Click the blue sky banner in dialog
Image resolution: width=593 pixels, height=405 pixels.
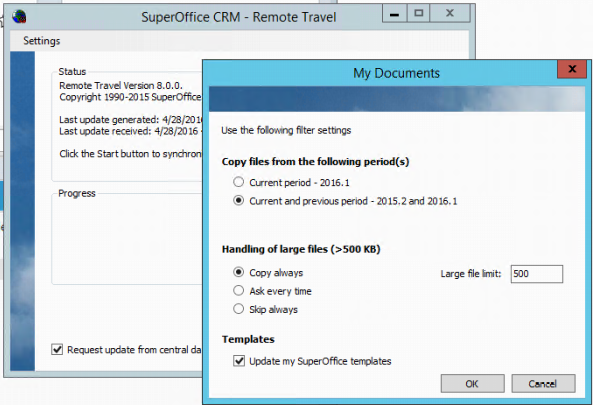(x=397, y=98)
